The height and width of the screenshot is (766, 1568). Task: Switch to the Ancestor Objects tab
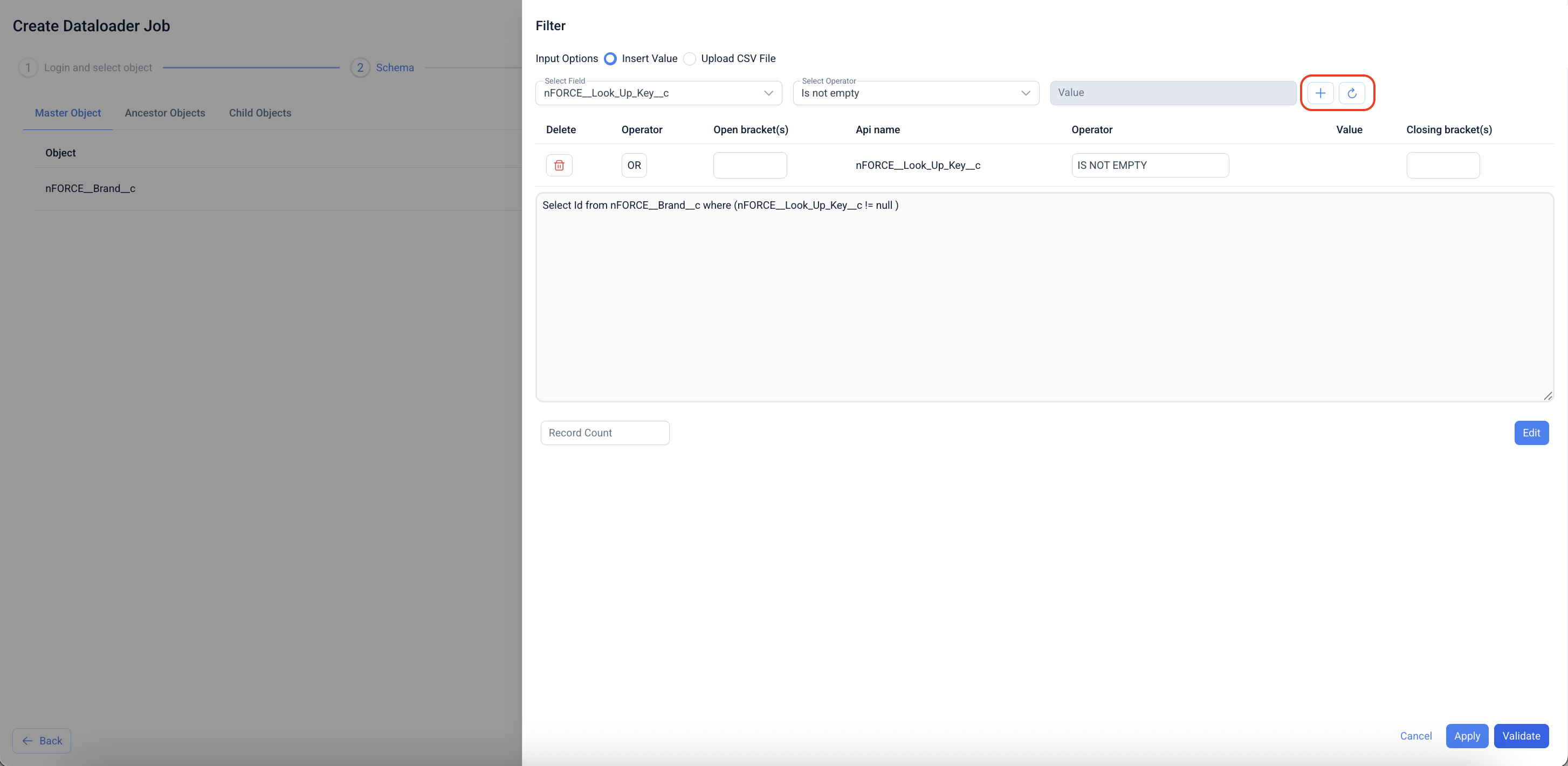point(164,113)
